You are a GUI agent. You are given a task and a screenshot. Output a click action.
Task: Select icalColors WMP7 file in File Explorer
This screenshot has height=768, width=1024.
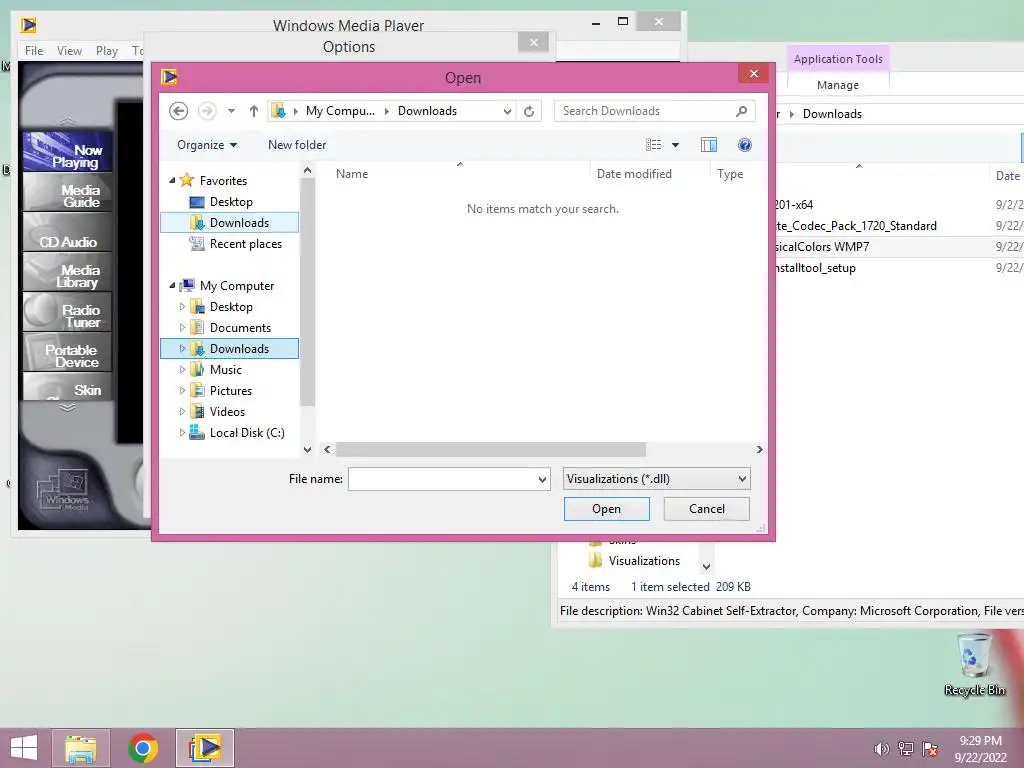823,247
